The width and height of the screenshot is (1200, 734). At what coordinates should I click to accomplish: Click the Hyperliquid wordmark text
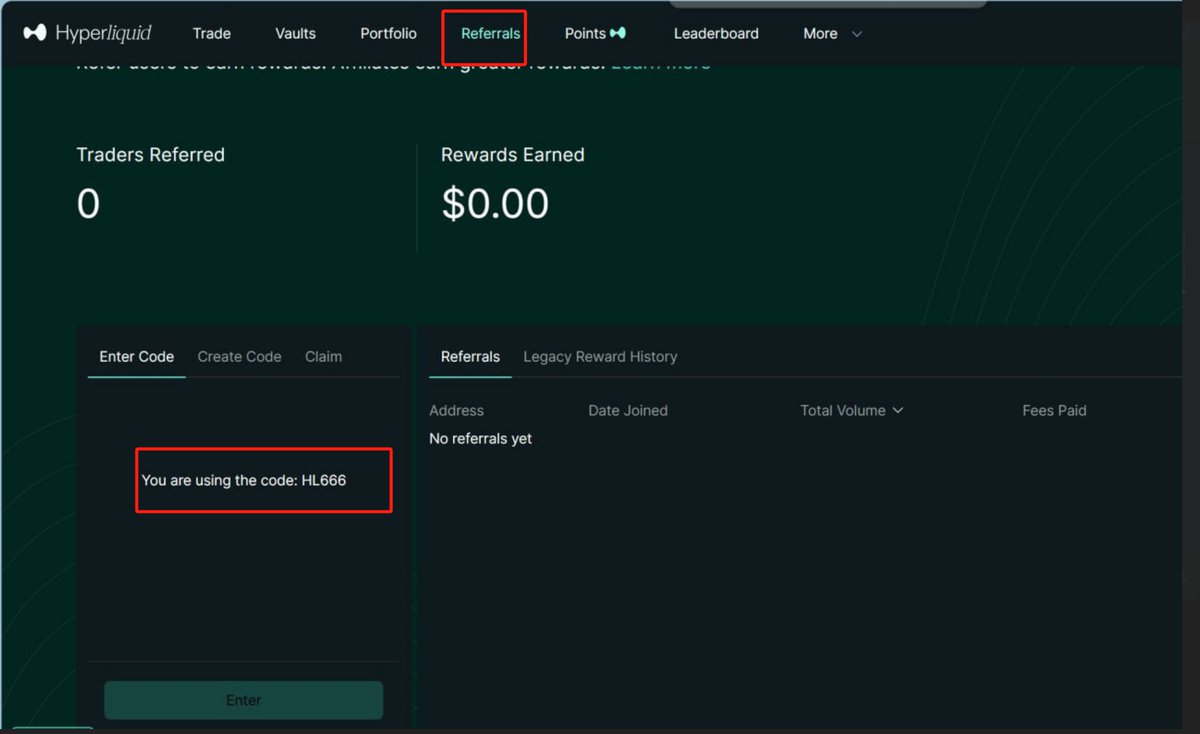[x=104, y=34]
